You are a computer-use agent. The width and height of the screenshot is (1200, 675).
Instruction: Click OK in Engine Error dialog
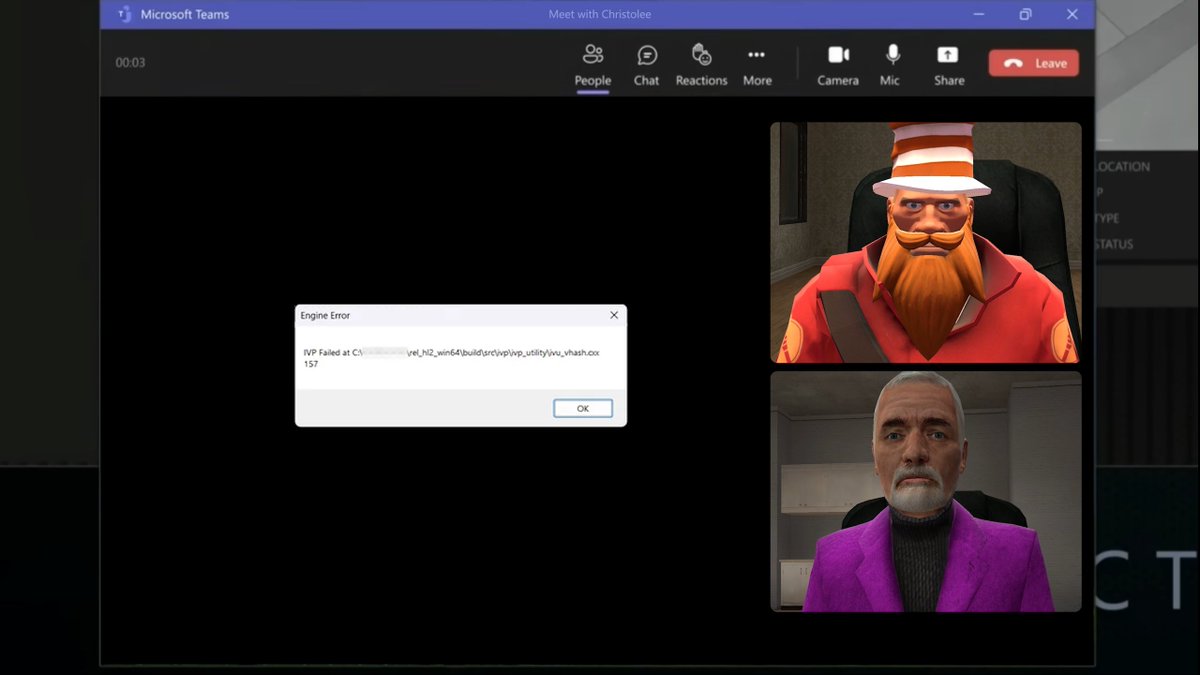583,408
